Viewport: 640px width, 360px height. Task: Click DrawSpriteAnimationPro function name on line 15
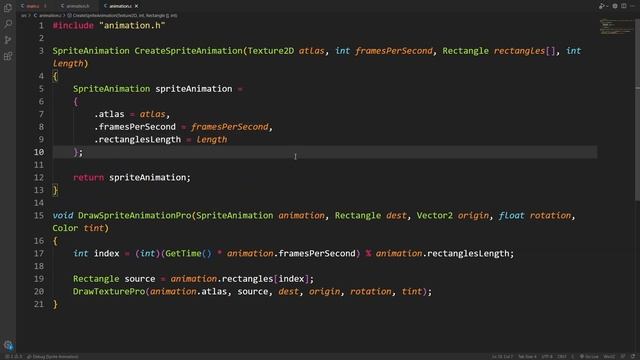tap(135, 215)
